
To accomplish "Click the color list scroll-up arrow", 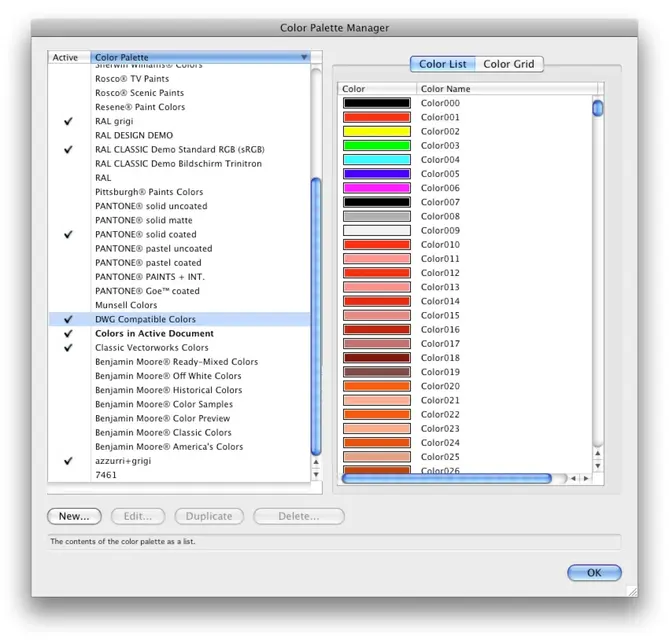I will [x=598, y=453].
